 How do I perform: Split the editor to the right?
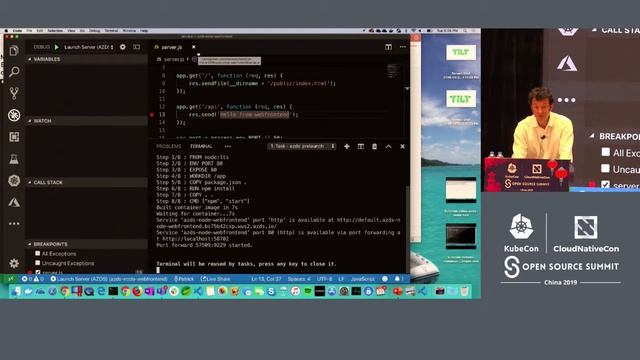tap(388, 47)
